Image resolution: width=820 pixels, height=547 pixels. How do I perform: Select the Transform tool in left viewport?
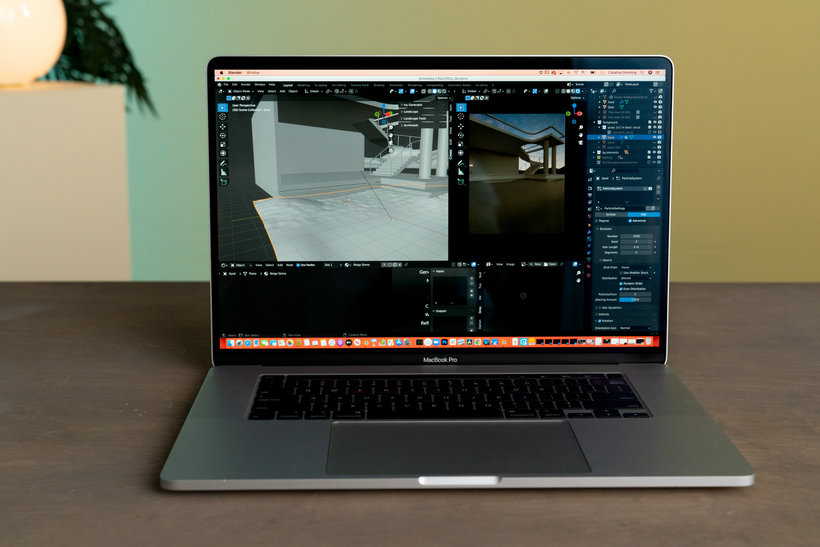223,153
